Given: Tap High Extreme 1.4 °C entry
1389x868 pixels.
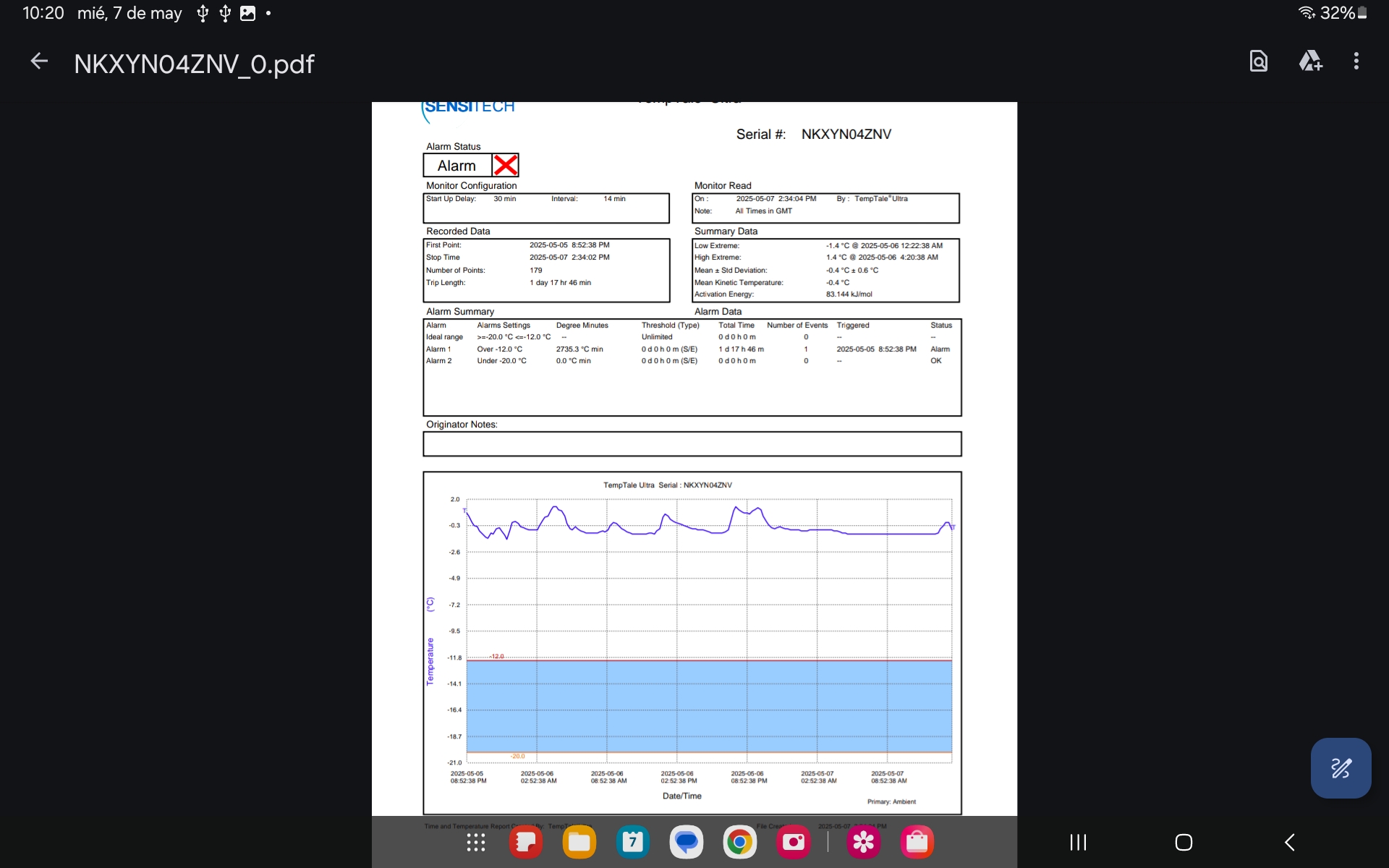Looking at the screenshot, I should (882, 258).
